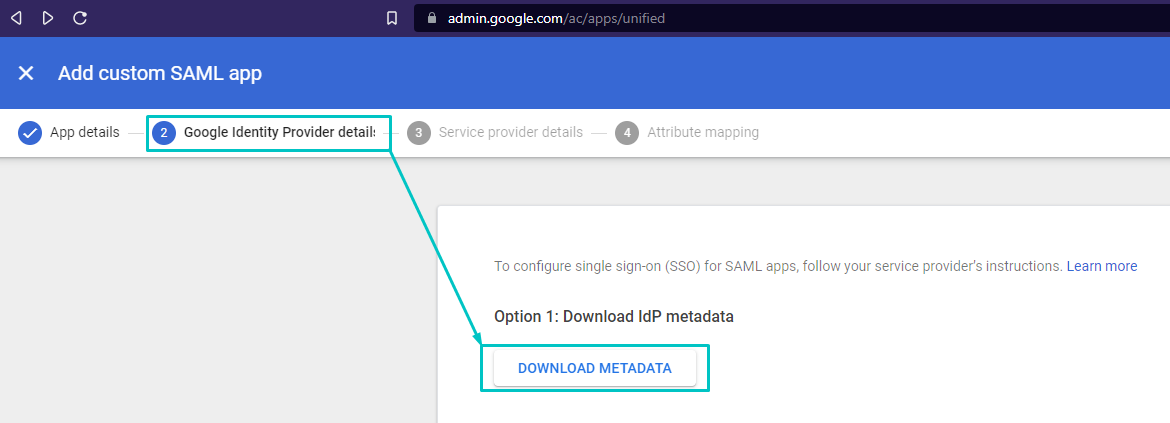Click the step 3 number circle
This screenshot has height=423, width=1170.
(x=419, y=132)
